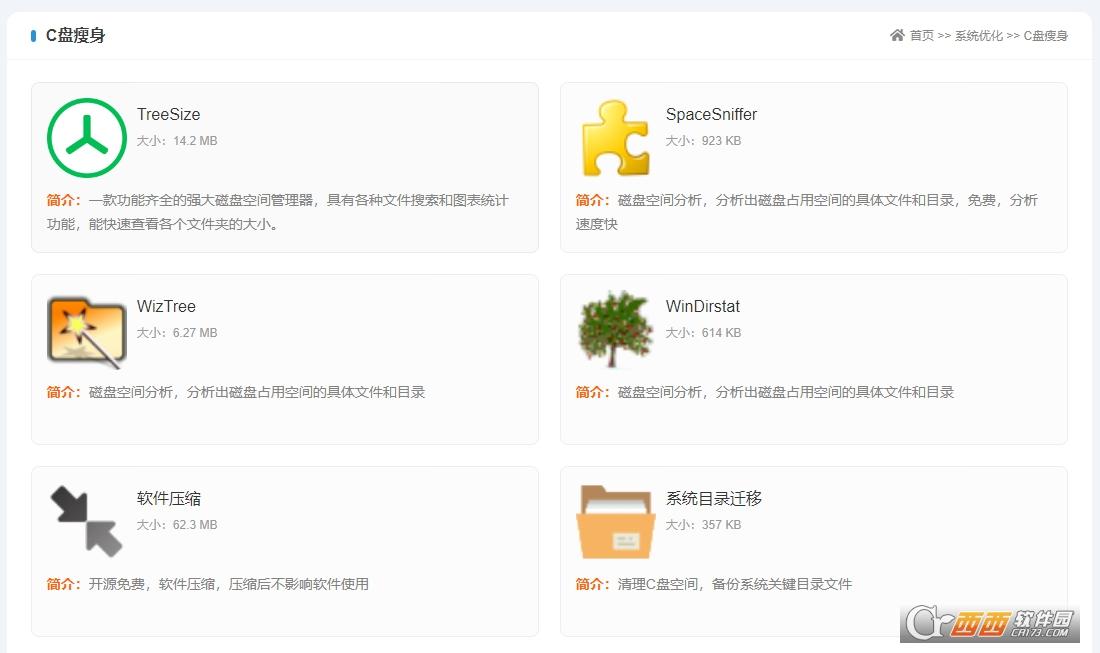Open the SpaceSniffer title link
Screen dimensions: 1100x653
711,114
